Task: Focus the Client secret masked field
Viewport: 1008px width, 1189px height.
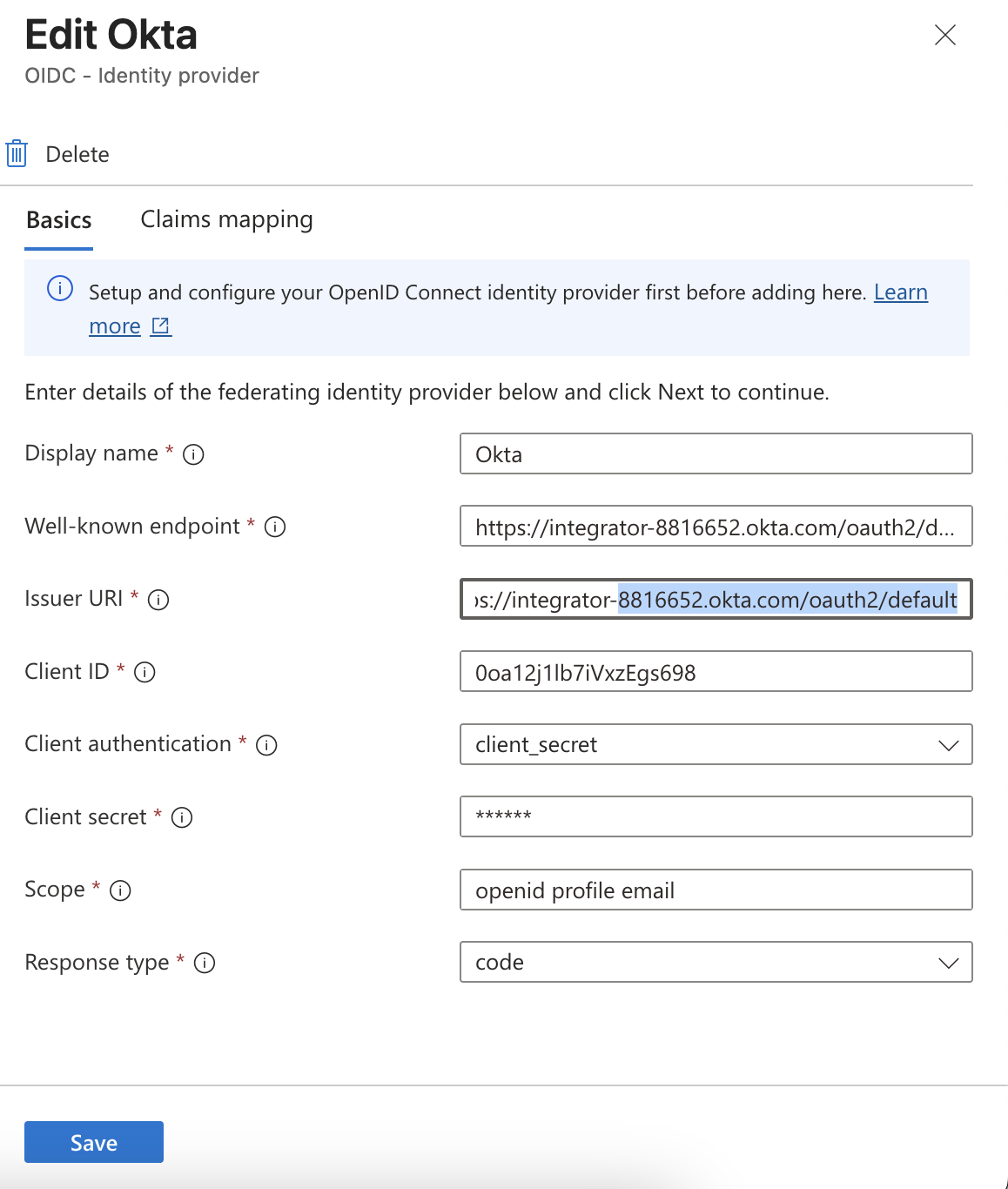Action: pyautogui.click(x=716, y=816)
